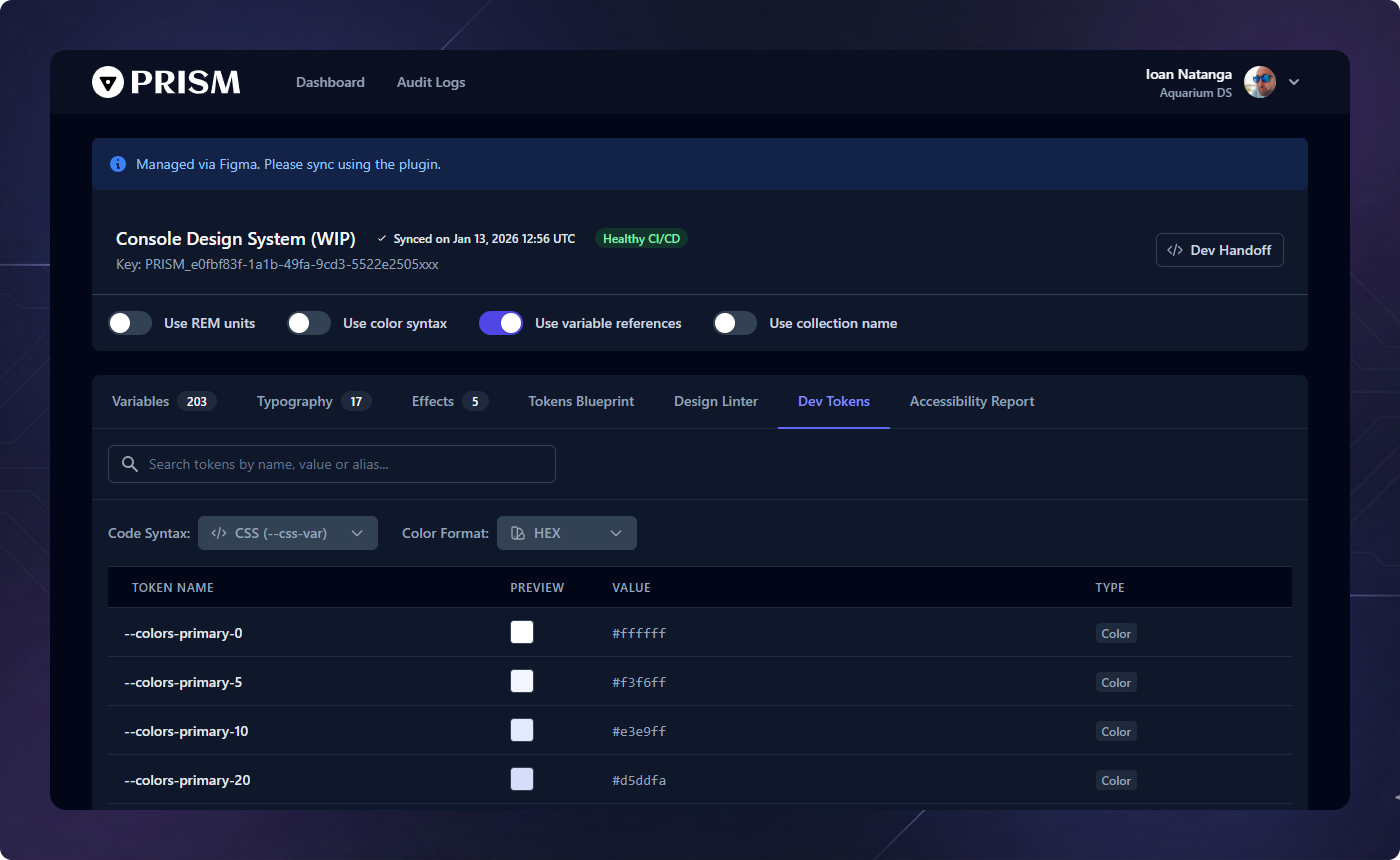Click the code icon inside the CSS syntax selector

[x=219, y=533]
